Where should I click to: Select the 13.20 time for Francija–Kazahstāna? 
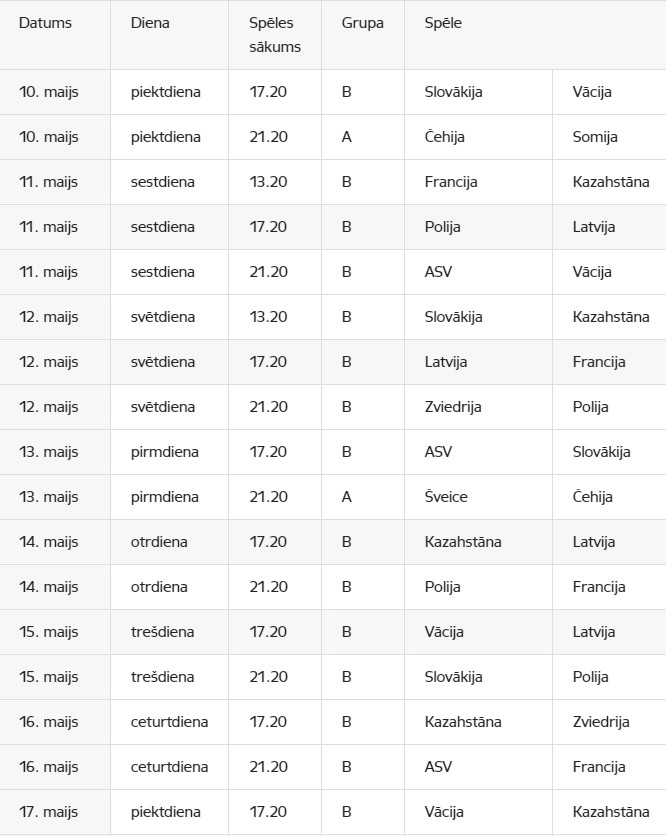click(x=268, y=182)
